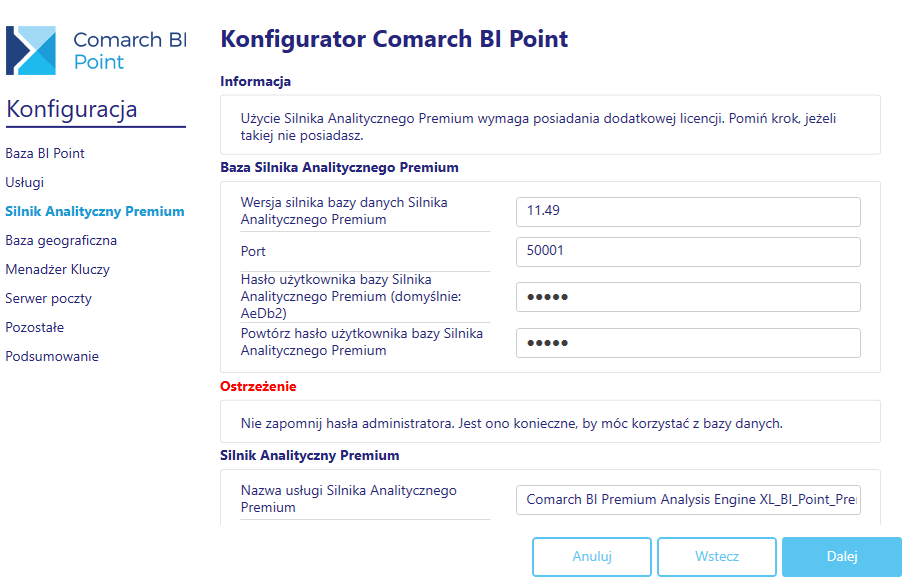Switch to the Menadżer Kluczy step
Image resolution: width=907 pixels, height=586 pixels.
pos(58,269)
